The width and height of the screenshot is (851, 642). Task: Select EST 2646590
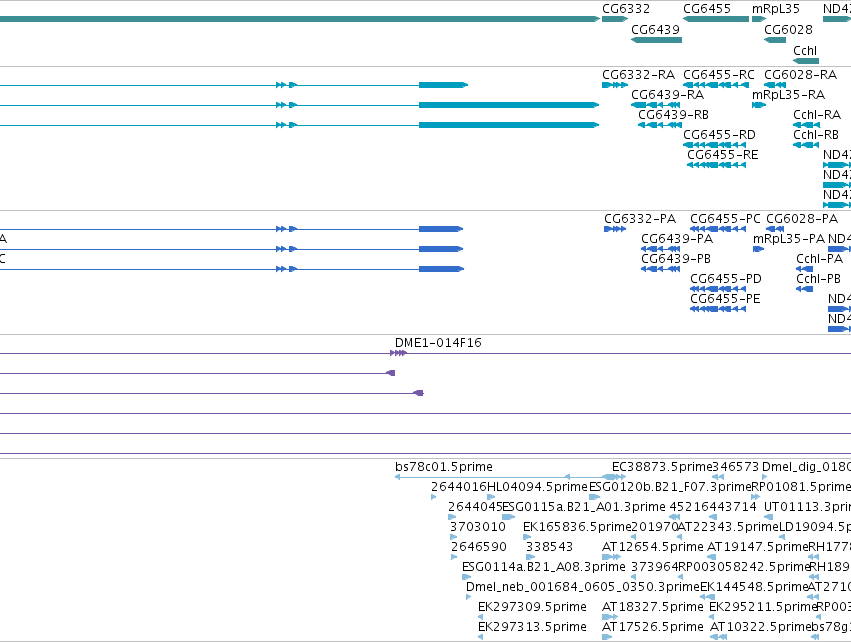point(479,547)
